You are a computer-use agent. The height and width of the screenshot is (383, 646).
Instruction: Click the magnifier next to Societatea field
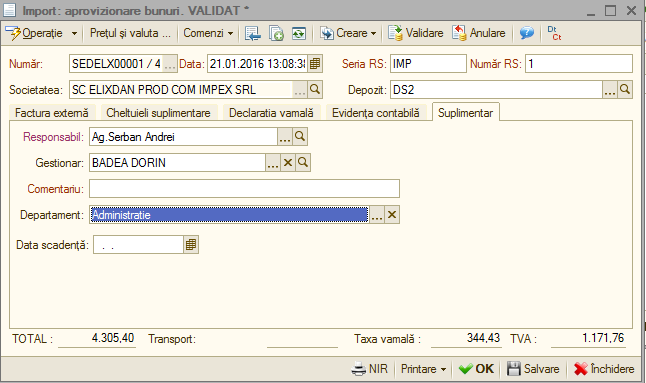point(315,89)
